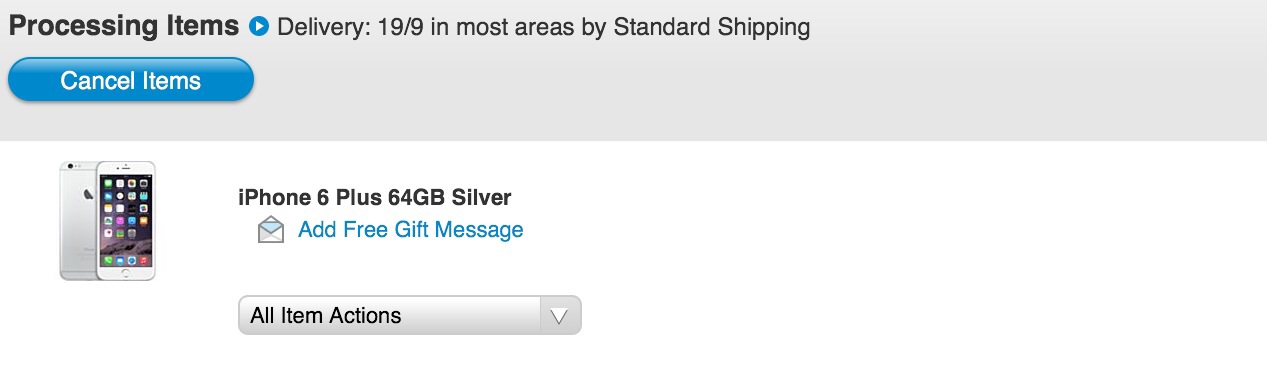Expand delivery details via the blue disclosure arrow

click(259, 27)
